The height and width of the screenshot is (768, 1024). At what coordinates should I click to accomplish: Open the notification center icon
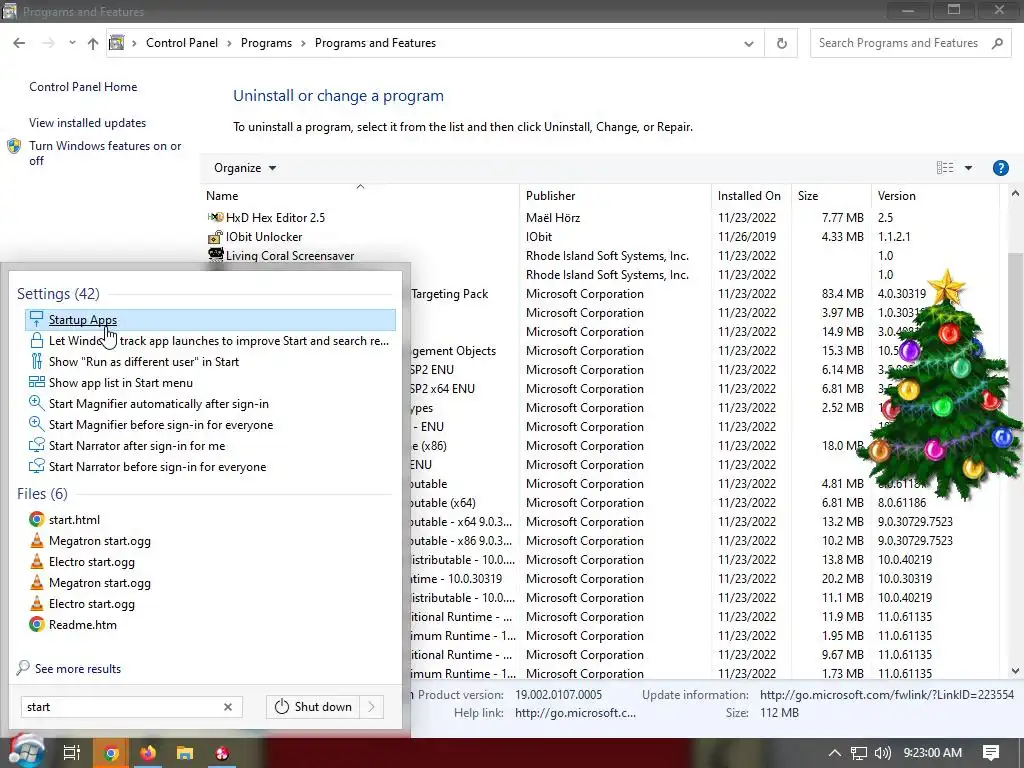click(991, 753)
